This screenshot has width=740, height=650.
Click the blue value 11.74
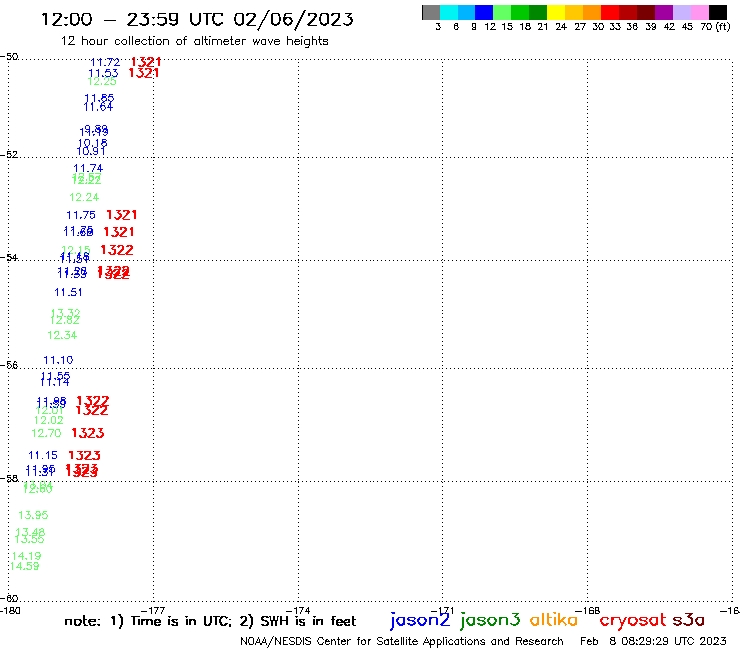tap(88, 168)
